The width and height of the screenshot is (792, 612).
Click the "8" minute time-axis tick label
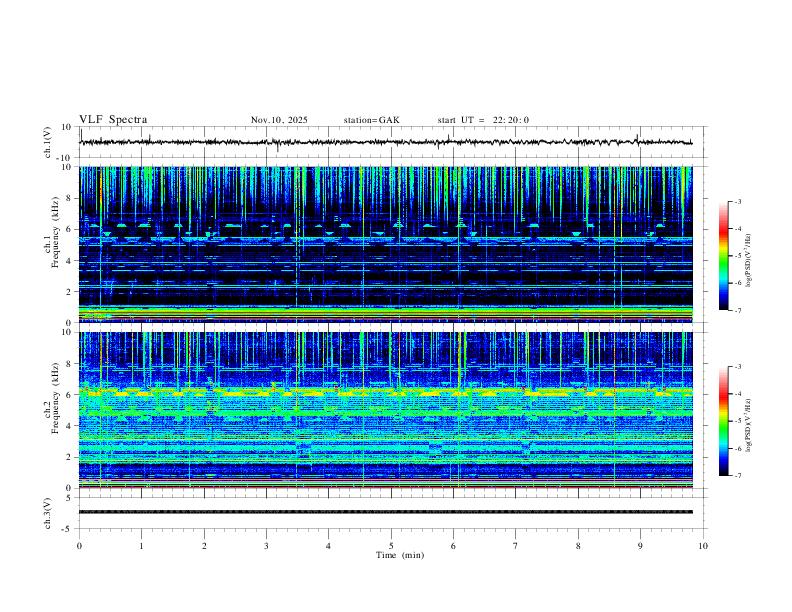[x=578, y=546]
